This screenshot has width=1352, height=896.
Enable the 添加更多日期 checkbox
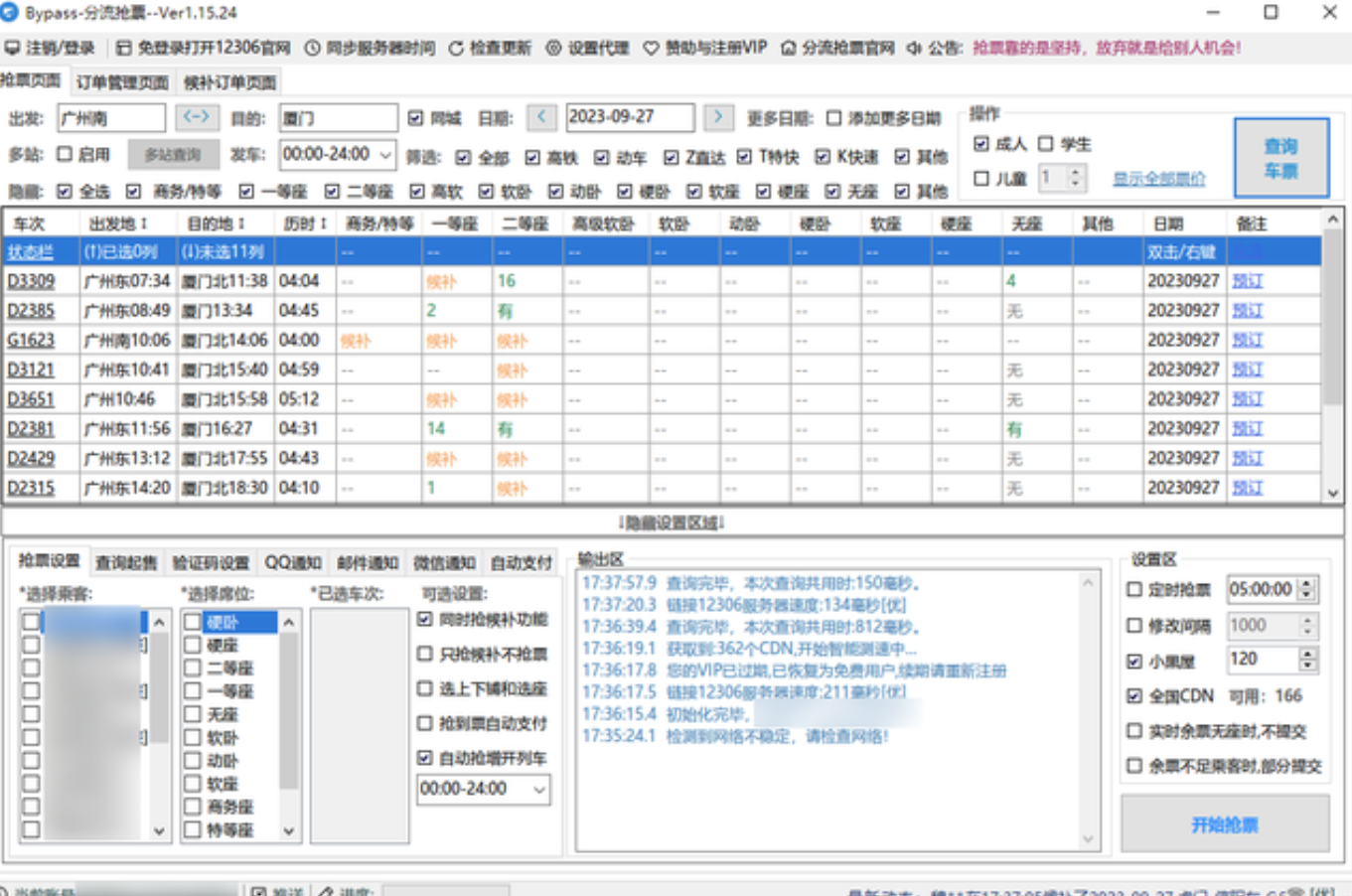[x=834, y=118]
